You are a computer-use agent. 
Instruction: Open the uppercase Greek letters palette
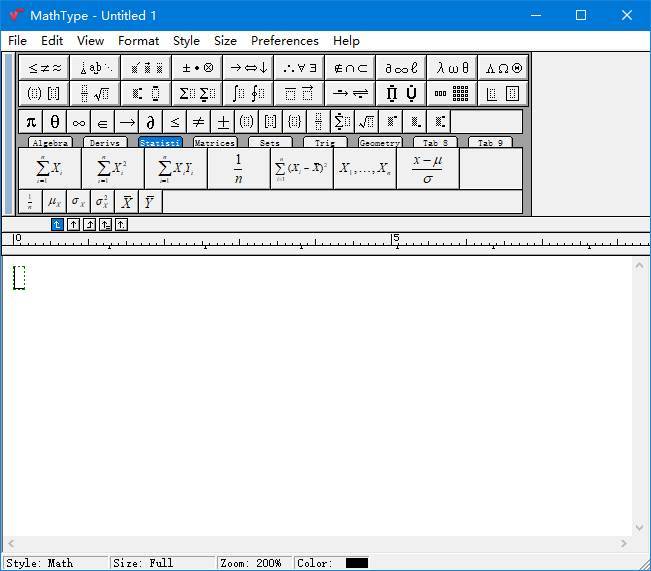click(x=503, y=68)
